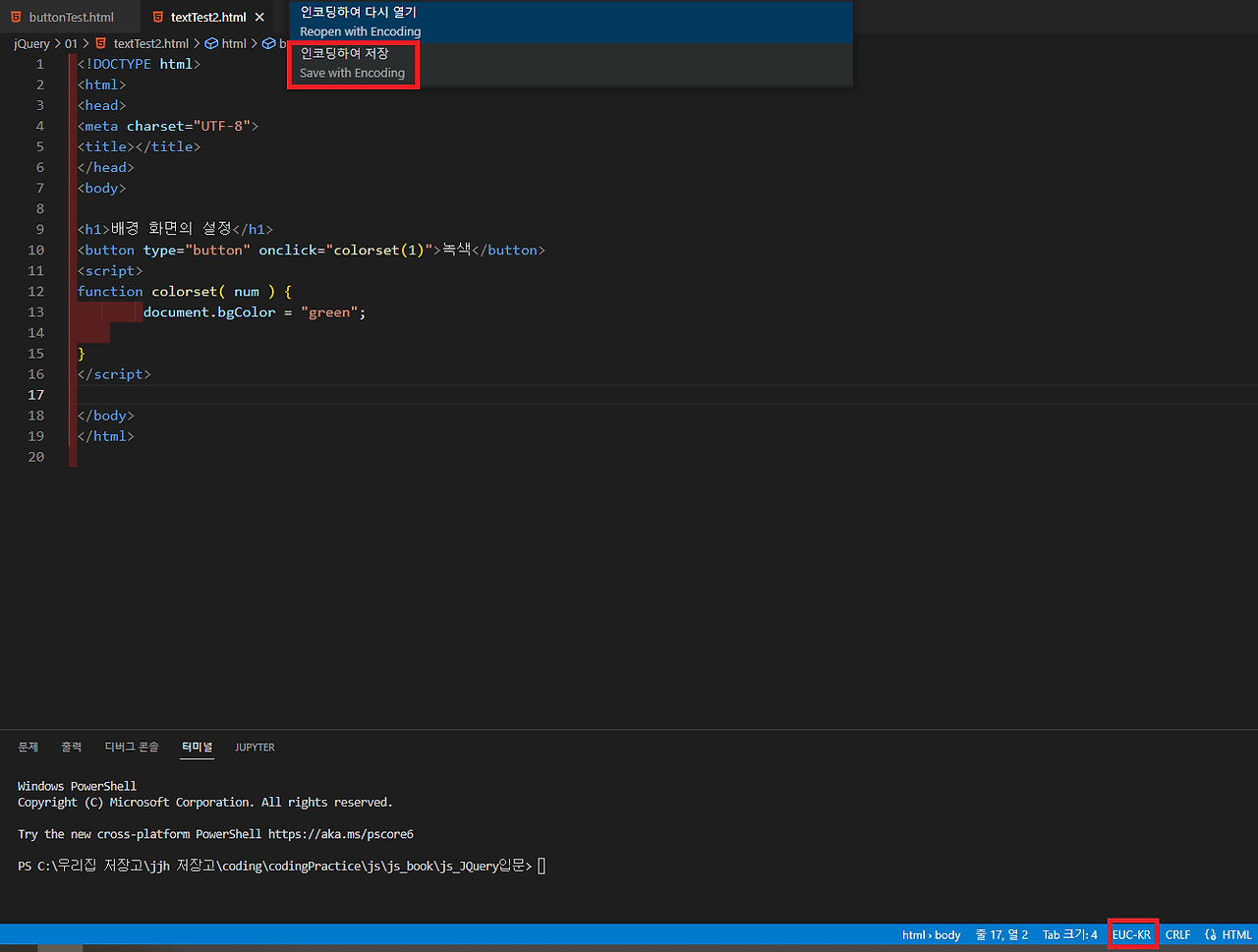Switch to the JUPYTER panel tab
The width and height of the screenshot is (1258, 952).
255,747
